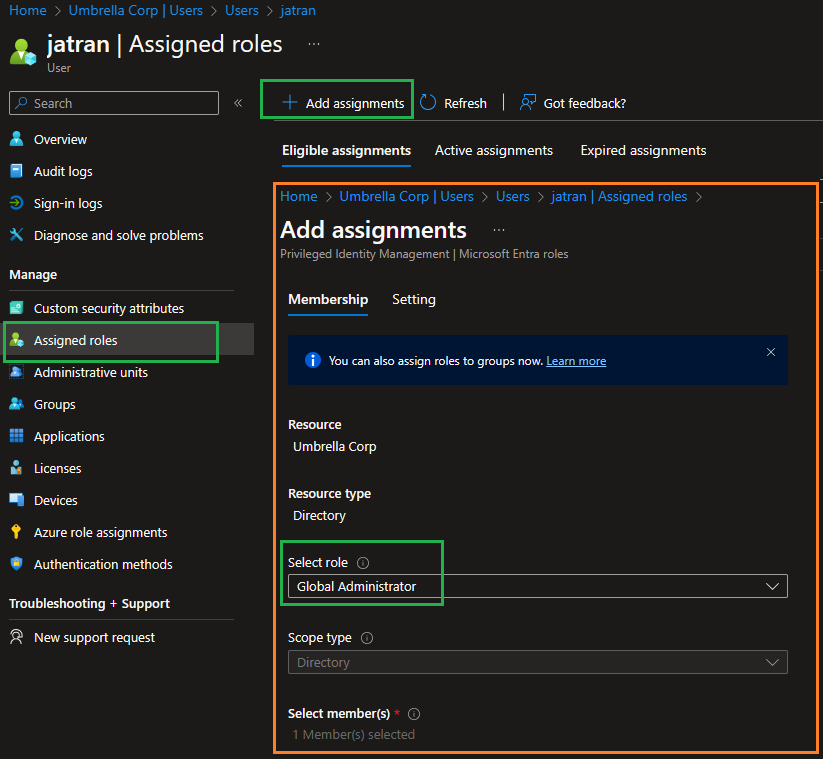The height and width of the screenshot is (759, 823).
Task: Open Groups in the sidebar
Action: (x=55, y=405)
